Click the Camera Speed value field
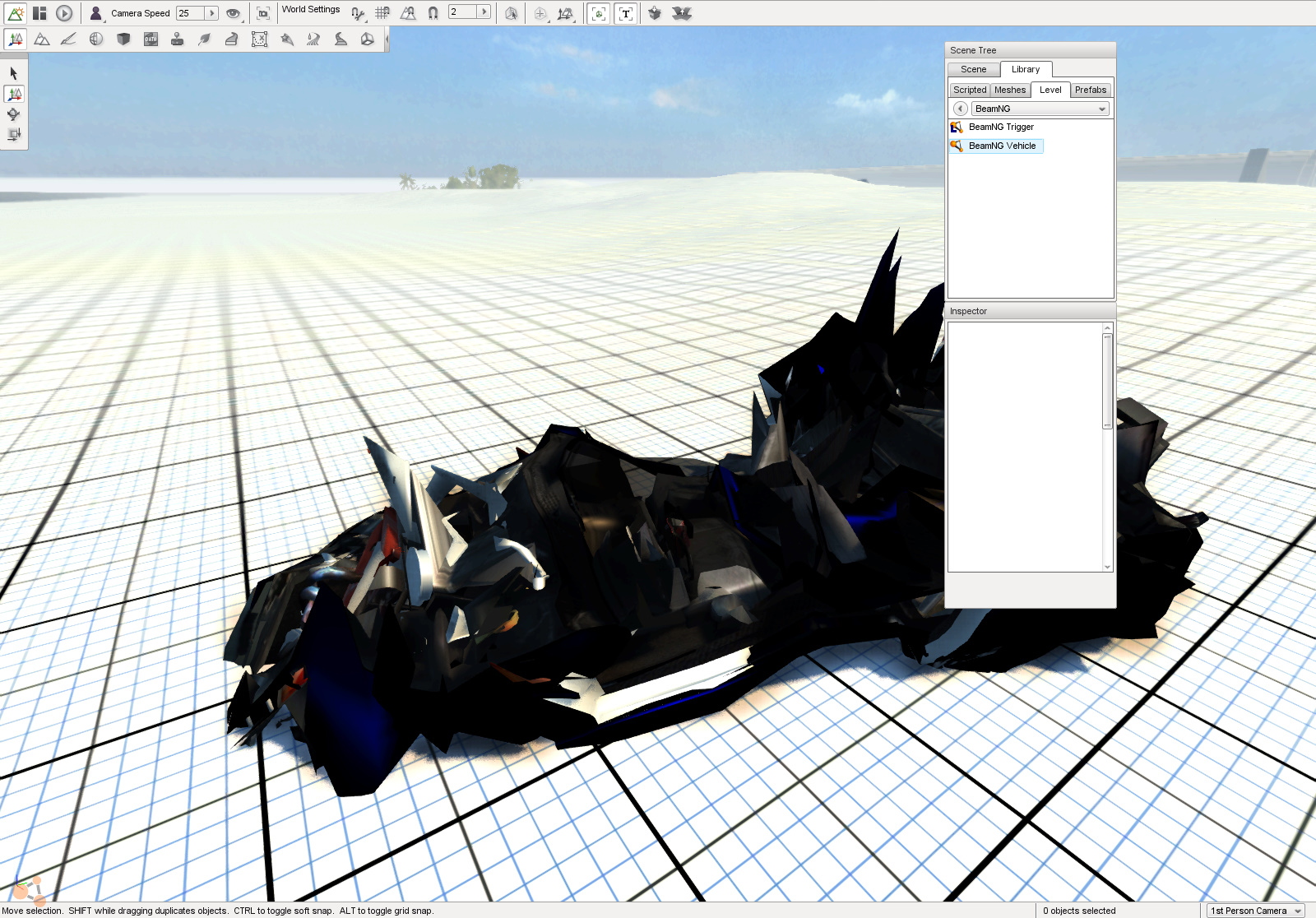The height and width of the screenshot is (918, 1316). 190,13
